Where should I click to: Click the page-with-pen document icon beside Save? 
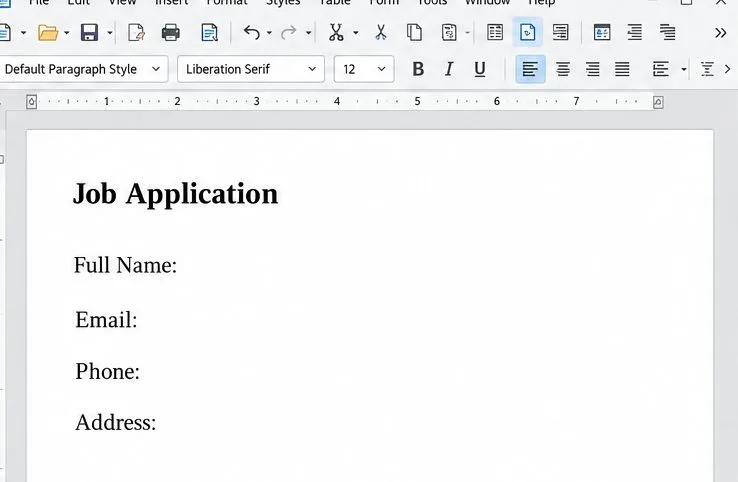pos(136,32)
